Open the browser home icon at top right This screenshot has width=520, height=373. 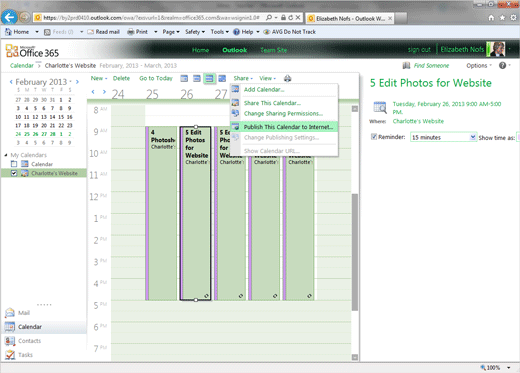pos(491,18)
